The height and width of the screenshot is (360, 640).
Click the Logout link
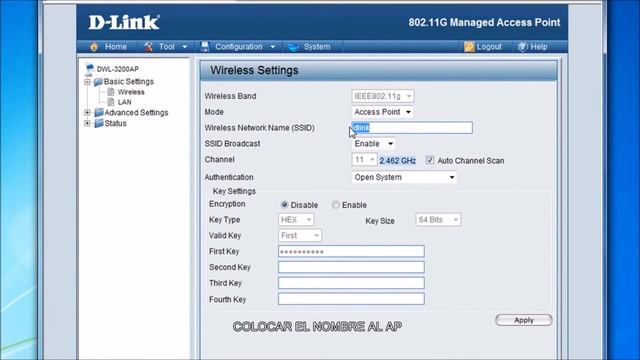489,47
